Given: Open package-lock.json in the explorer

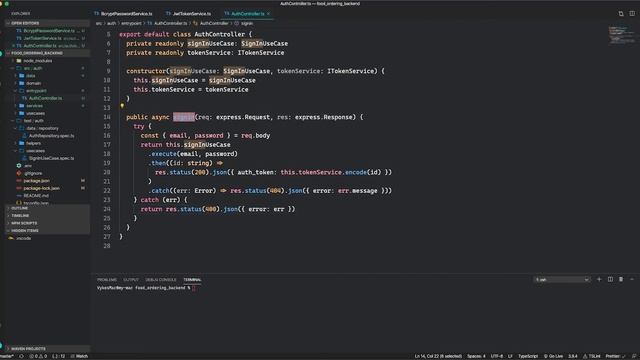Looking at the screenshot, I should click(41, 188).
